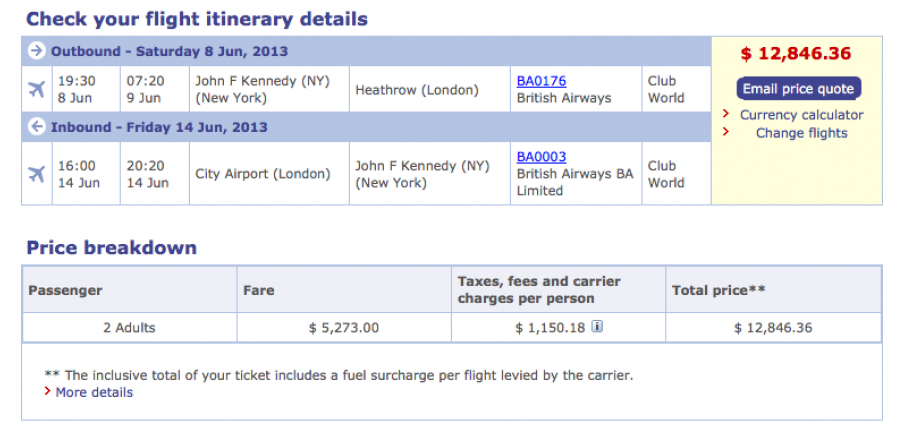Click the airplane icon on the 19:30 flight row
The image size is (900, 432).
pyautogui.click(x=37, y=89)
